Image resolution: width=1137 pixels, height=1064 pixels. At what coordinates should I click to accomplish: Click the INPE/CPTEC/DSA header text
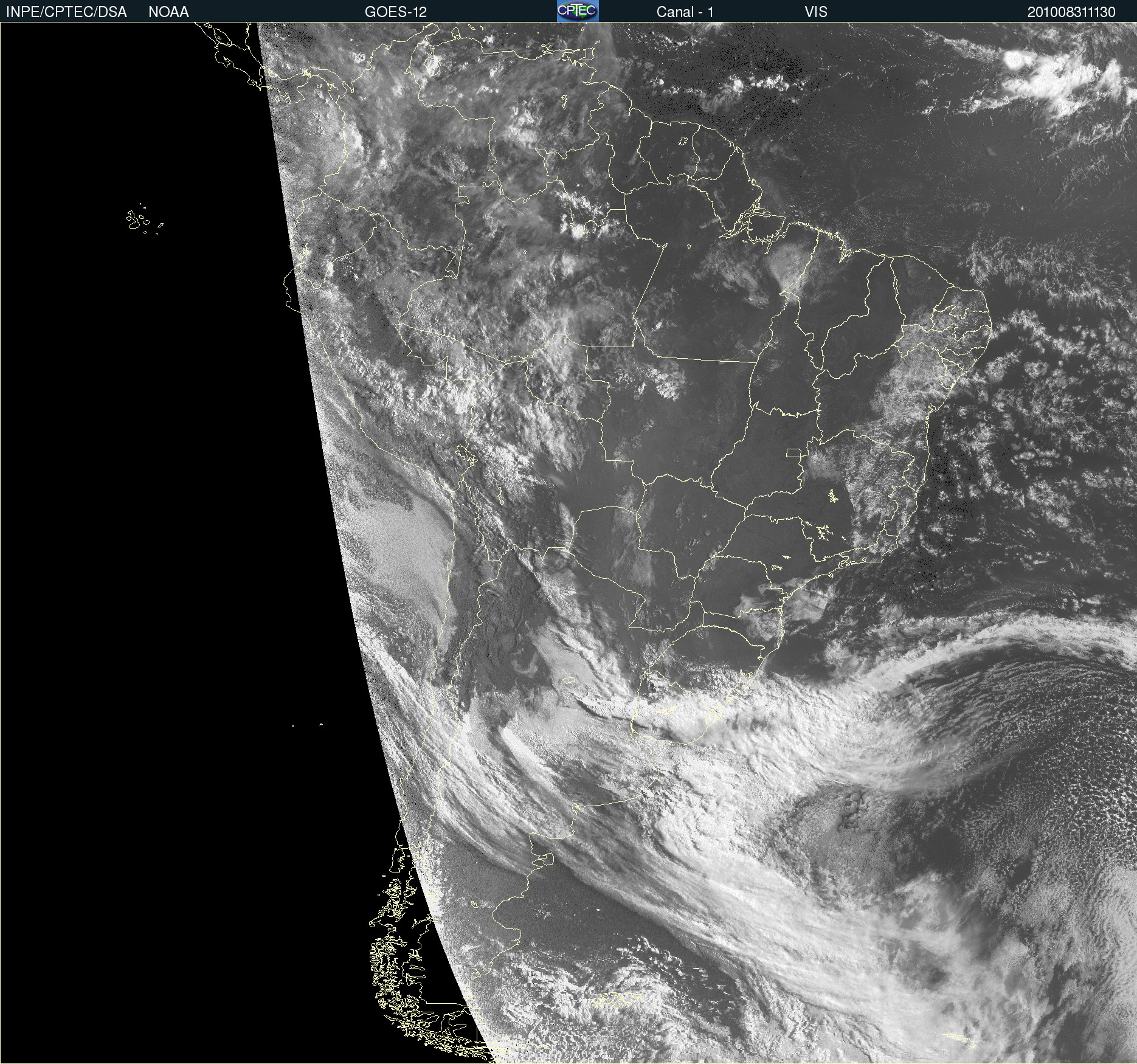click(x=66, y=12)
